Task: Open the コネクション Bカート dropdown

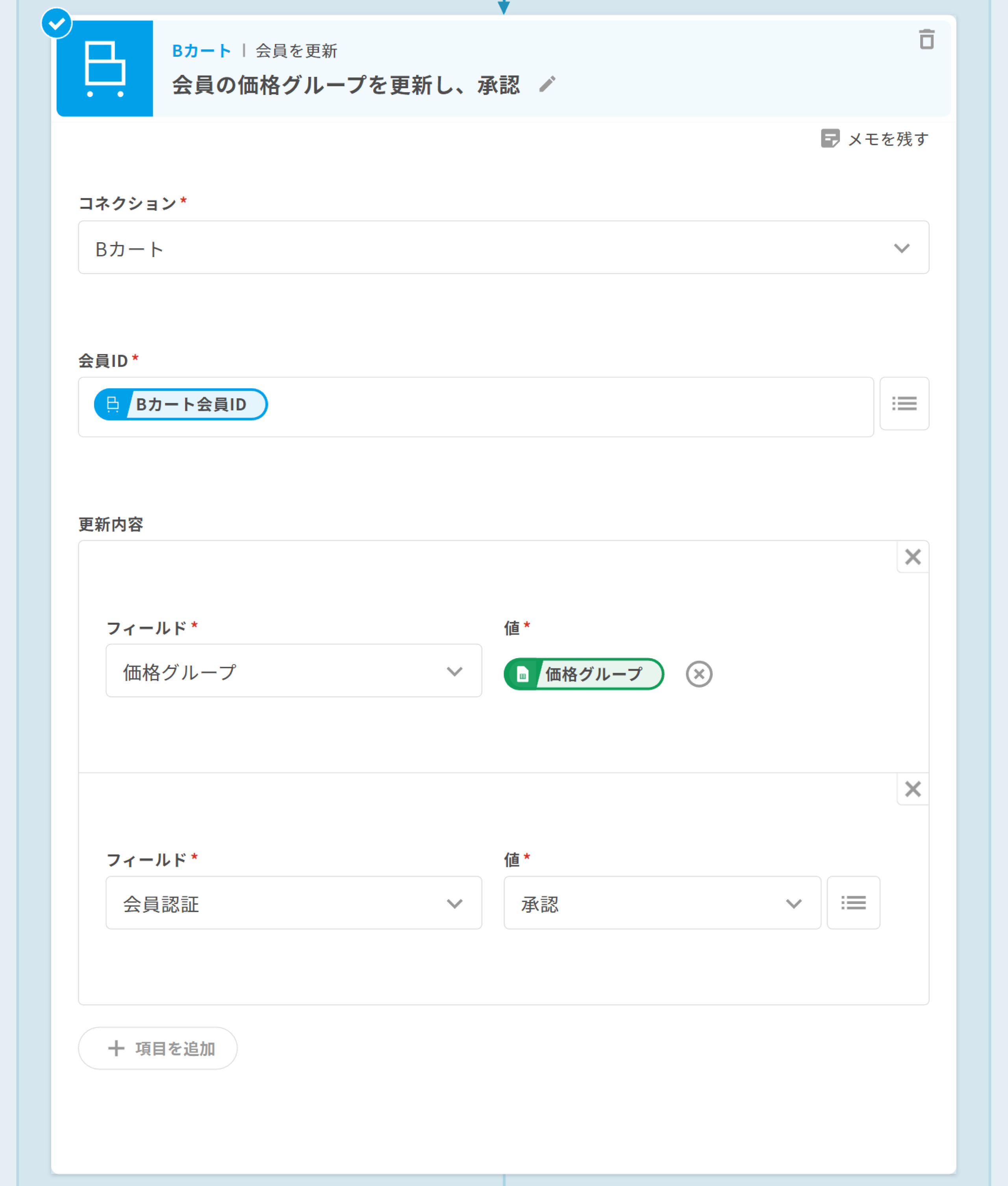Action: 503,247
